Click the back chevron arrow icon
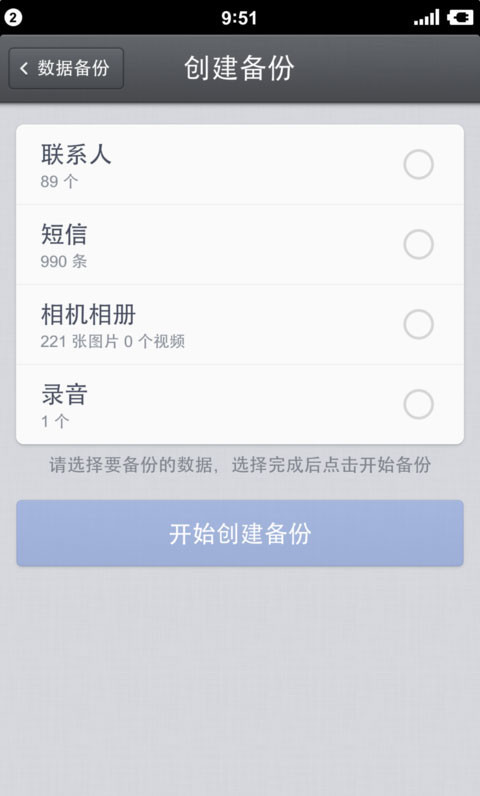This screenshot has width=480, height=796. tap(24, 68)
